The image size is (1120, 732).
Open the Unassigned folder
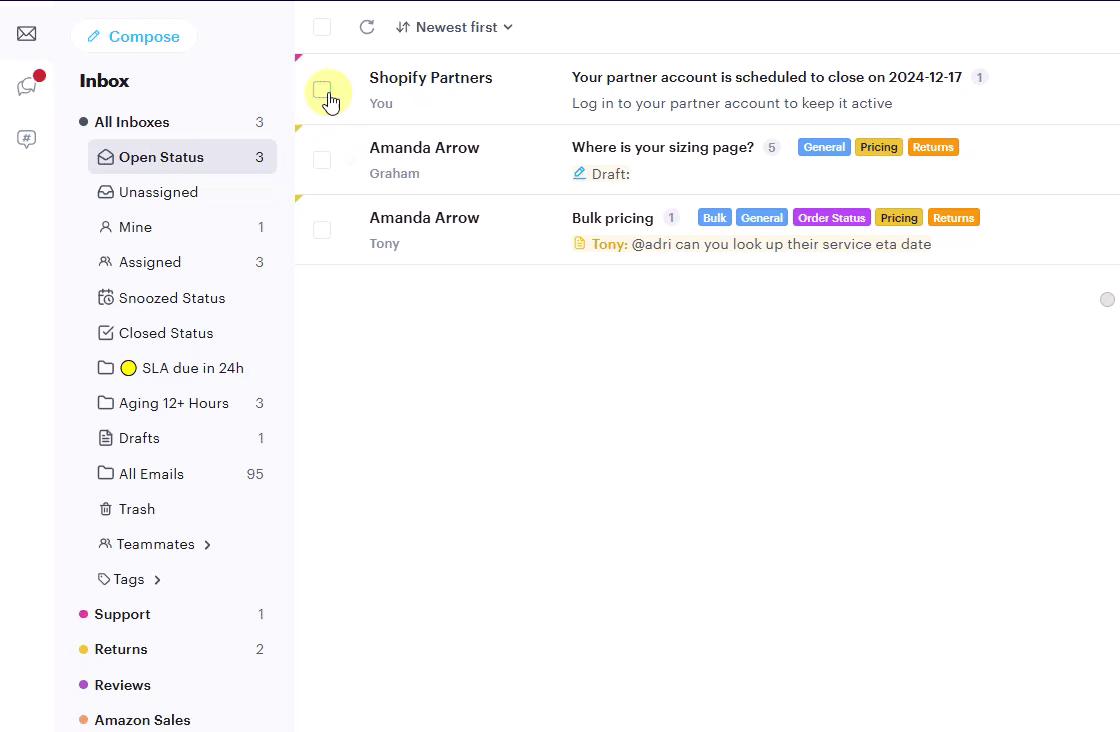click(x=158, y=192)
